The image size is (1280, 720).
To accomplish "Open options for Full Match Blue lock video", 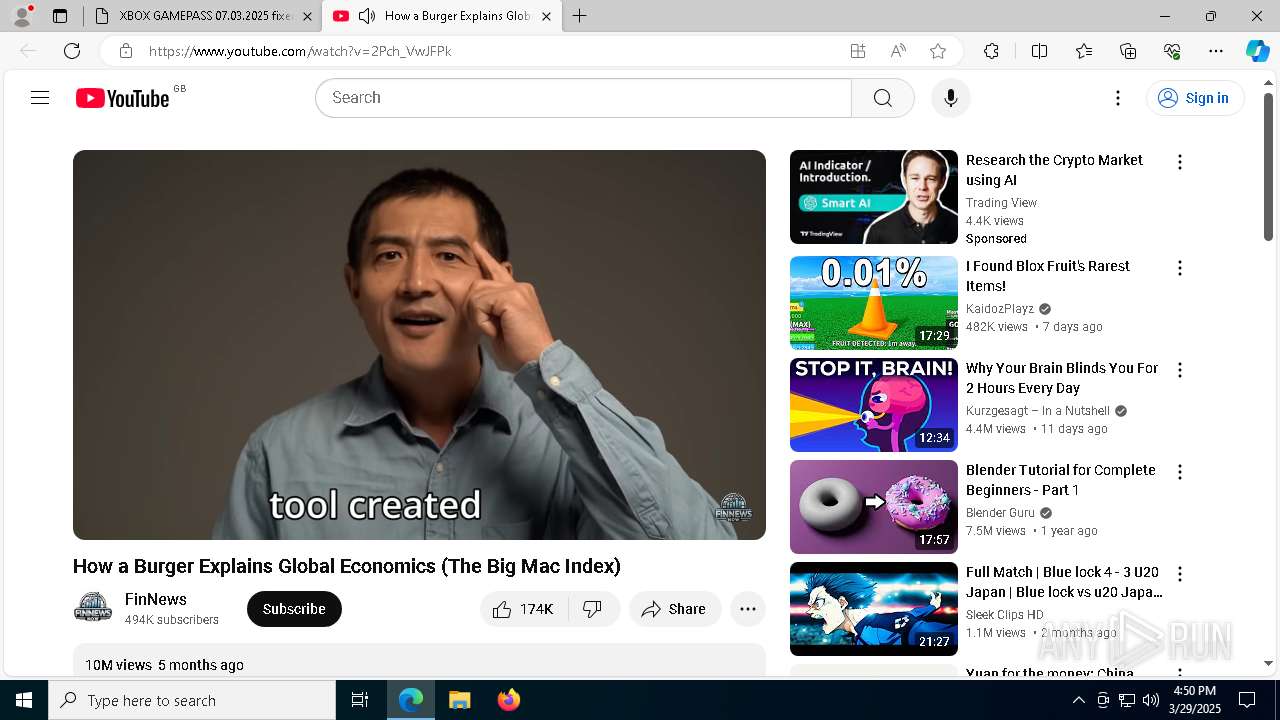I will point(1180,574).
